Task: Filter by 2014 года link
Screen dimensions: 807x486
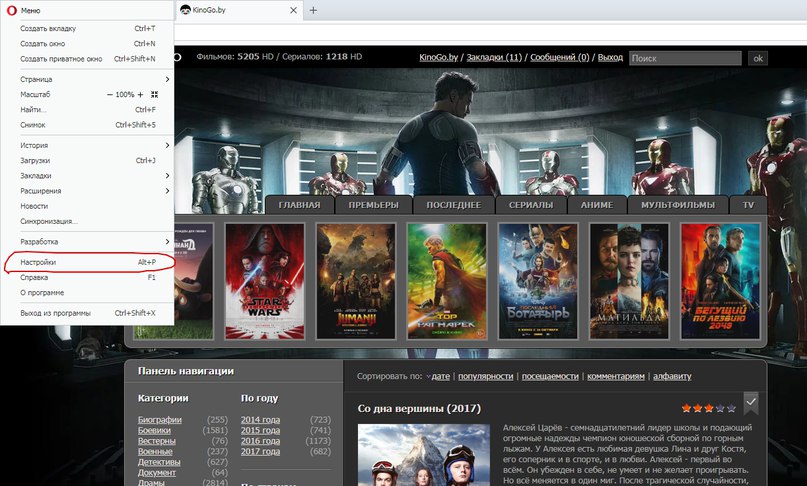Action: click(260, 420)
